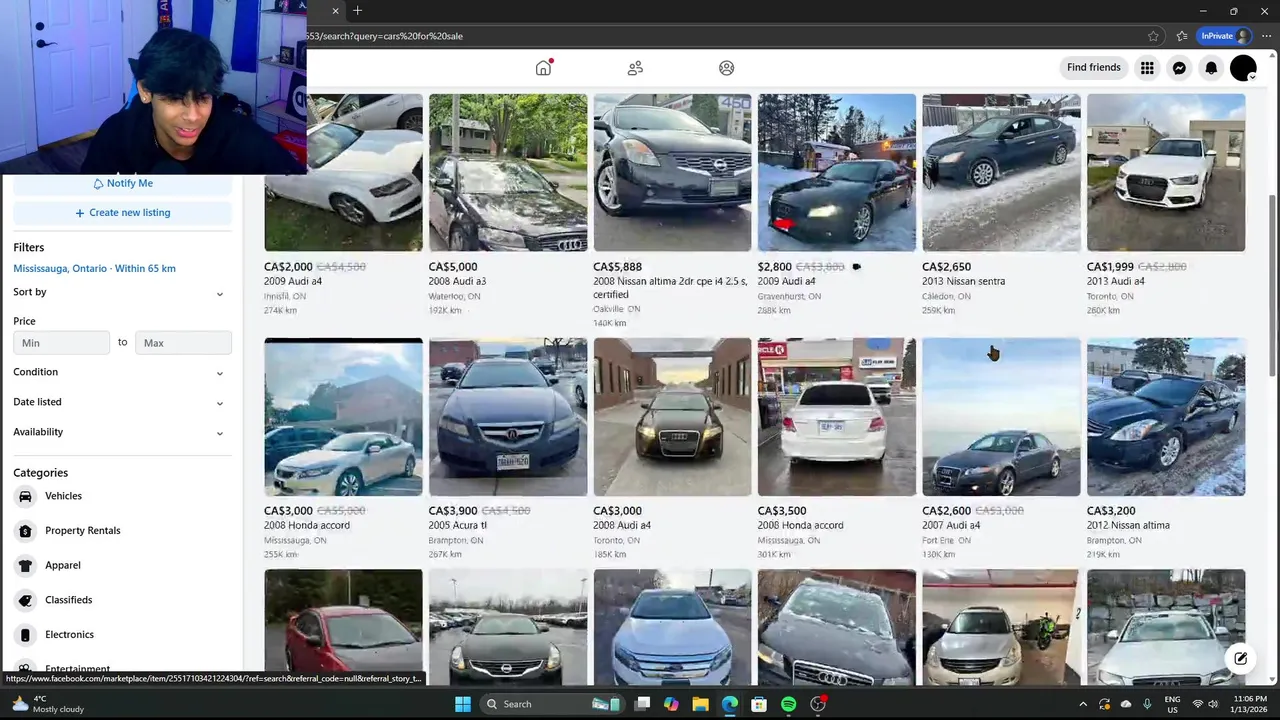The height and width of the screenshot is (720, 1280).
Task: Close the current browser tab
Action: tap(335, 11)
